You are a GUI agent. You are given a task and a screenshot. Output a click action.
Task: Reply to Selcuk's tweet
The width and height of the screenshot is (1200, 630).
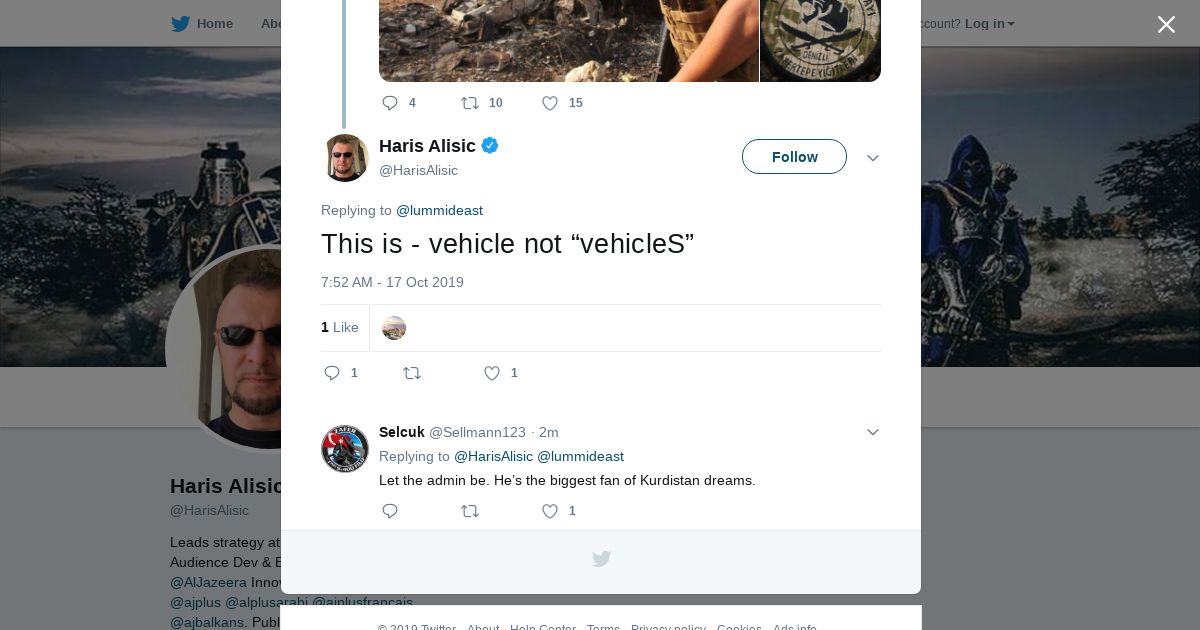[x=390, y=511]
